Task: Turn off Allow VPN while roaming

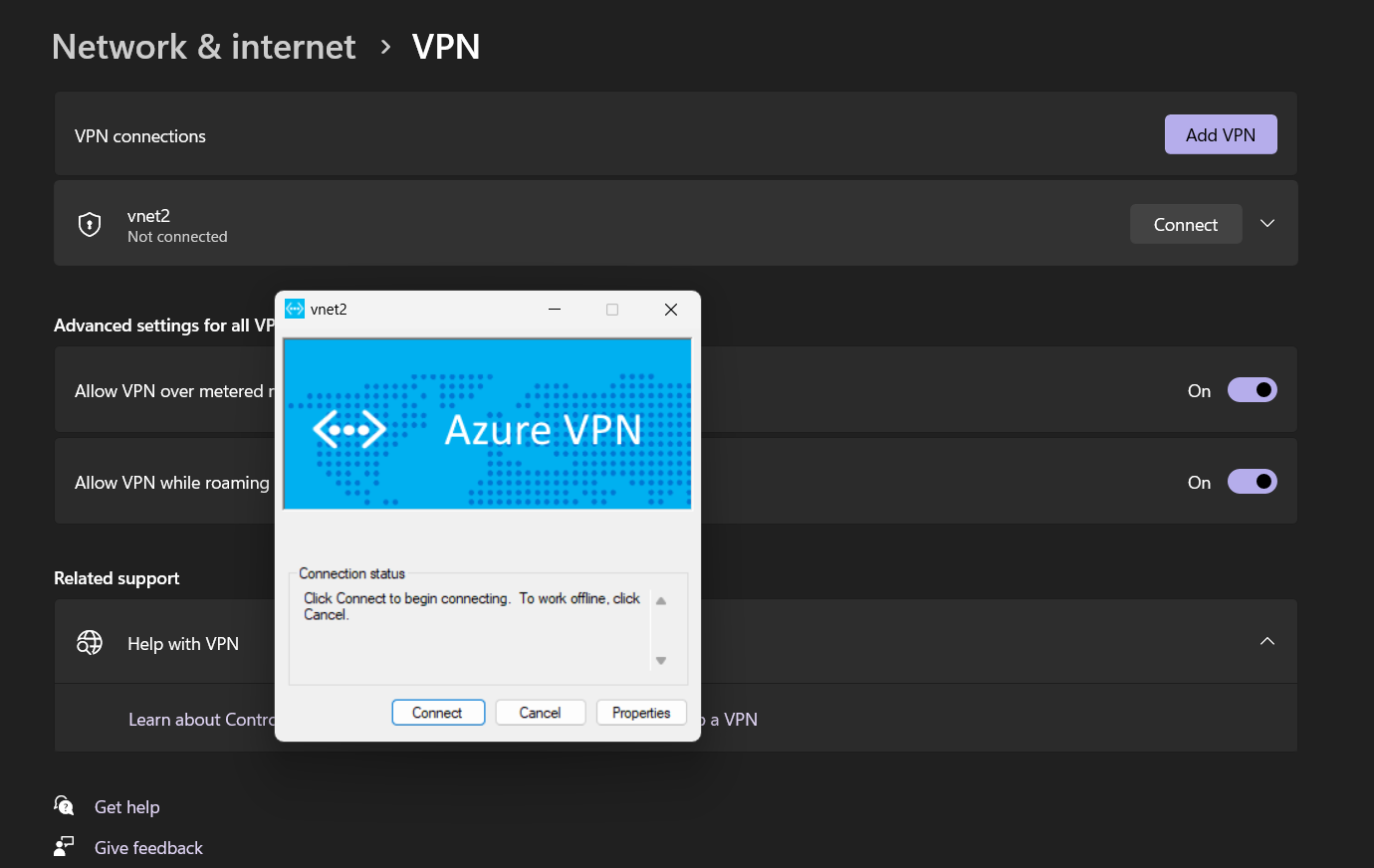Action: coord(1252,481)
